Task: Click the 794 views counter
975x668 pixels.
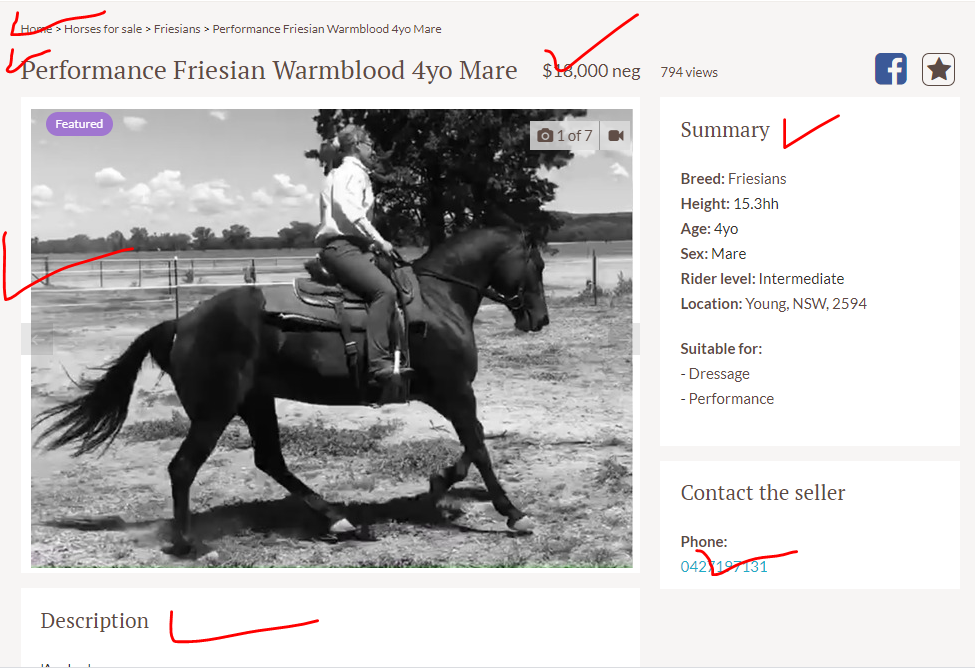Action: click(689, 72)
